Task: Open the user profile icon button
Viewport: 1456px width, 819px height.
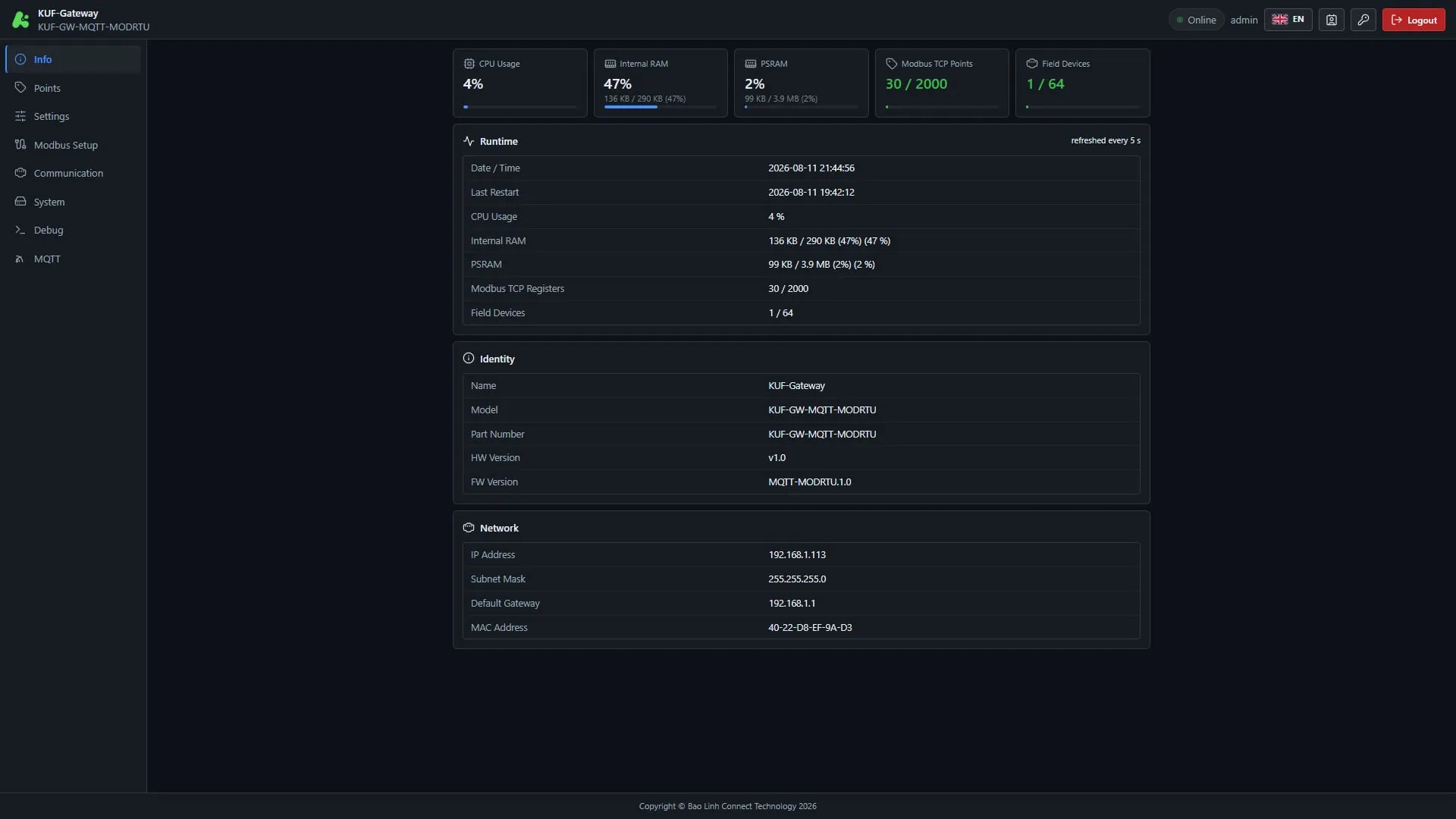Action: point(1331,20)
